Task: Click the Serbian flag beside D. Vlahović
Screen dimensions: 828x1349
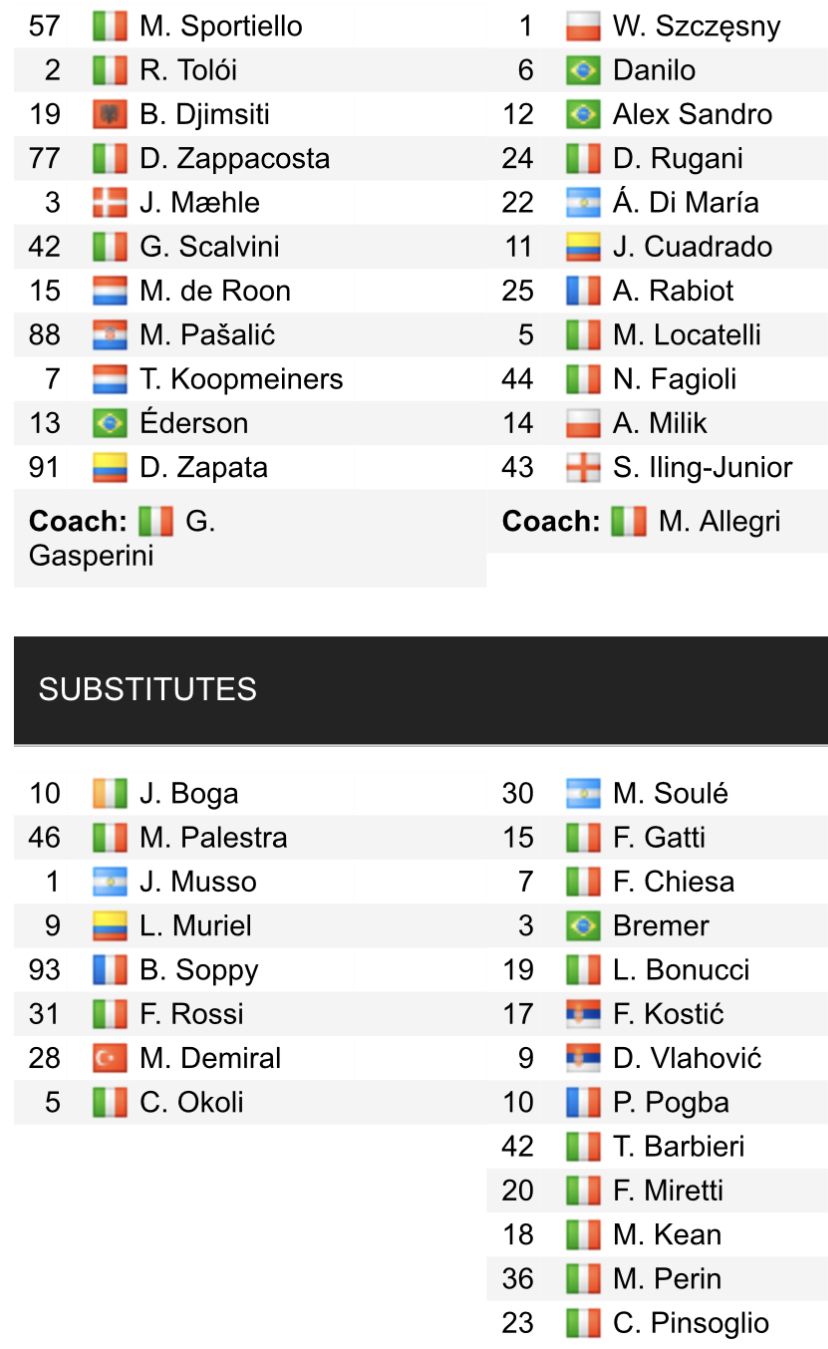Action: [x=582, y=1058]
